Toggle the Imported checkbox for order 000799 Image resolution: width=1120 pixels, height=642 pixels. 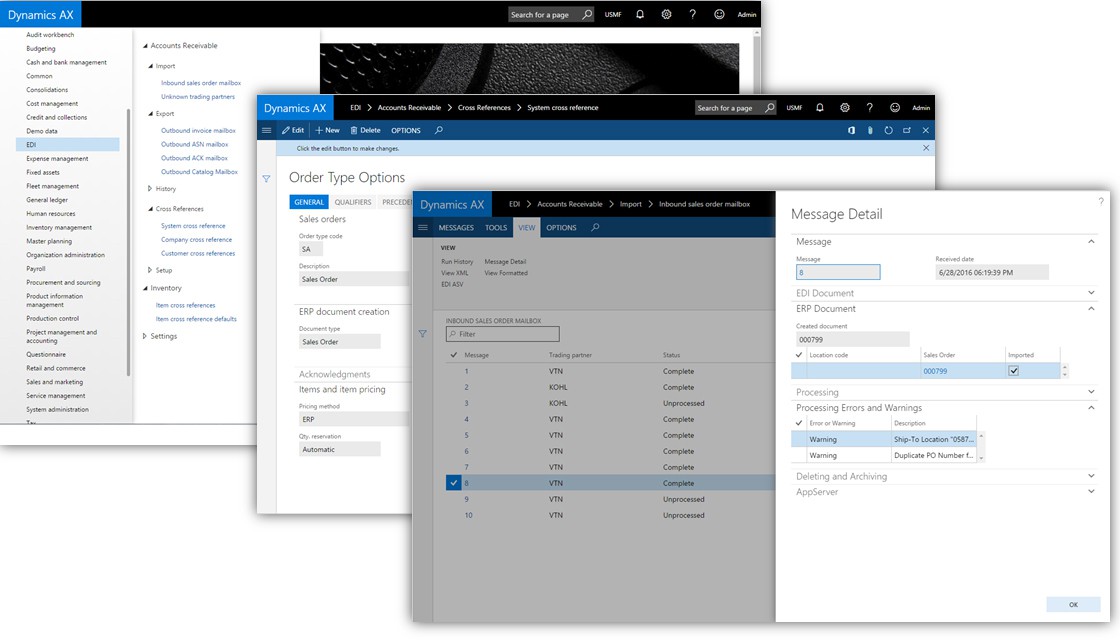pos(1014,371)
